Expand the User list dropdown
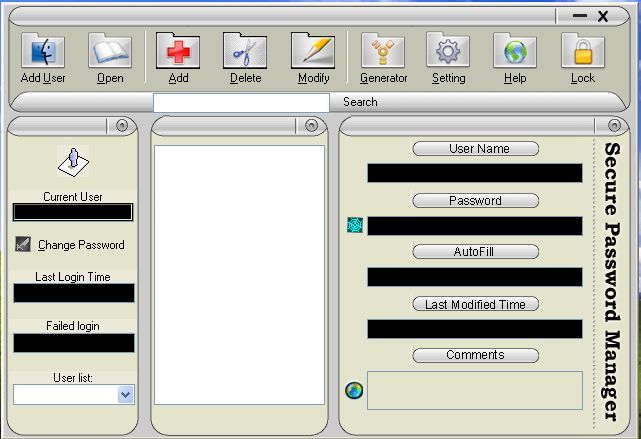The width and height of the screenshot is (641, 439). point(125,395)
